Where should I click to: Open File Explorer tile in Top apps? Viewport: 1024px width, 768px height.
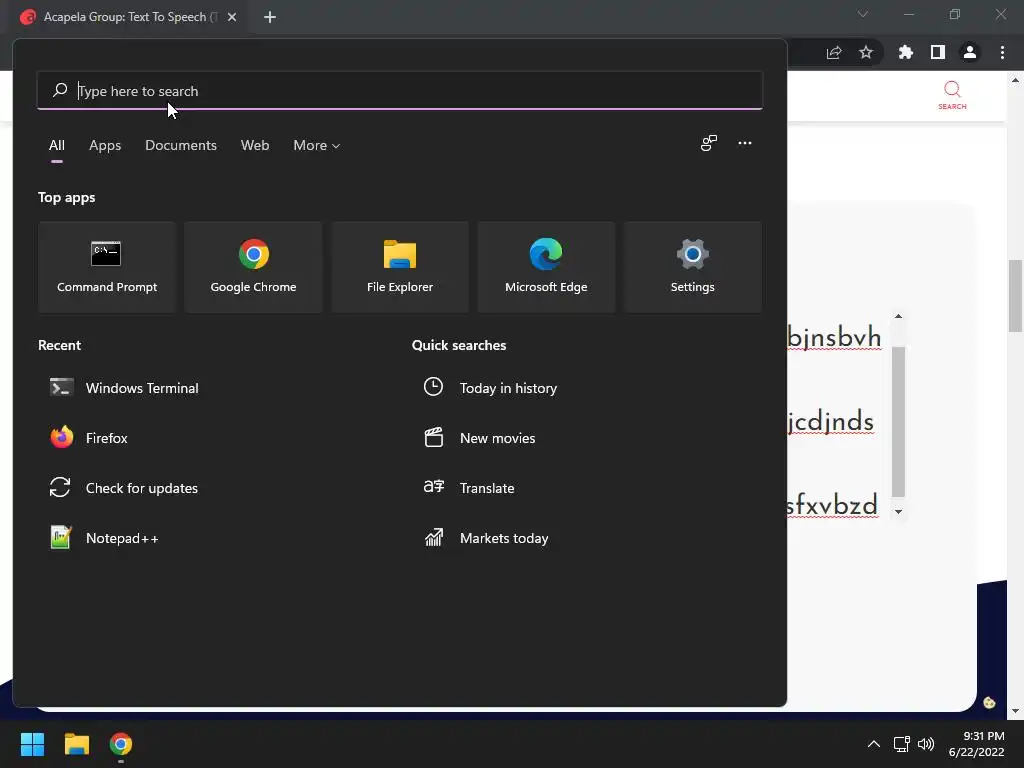point(400,267)
